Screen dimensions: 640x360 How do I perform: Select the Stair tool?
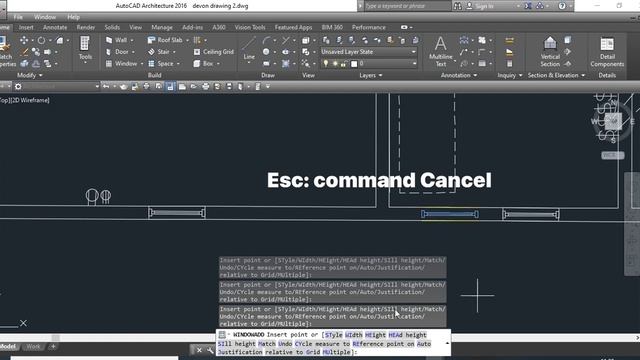tap(158, 52)
